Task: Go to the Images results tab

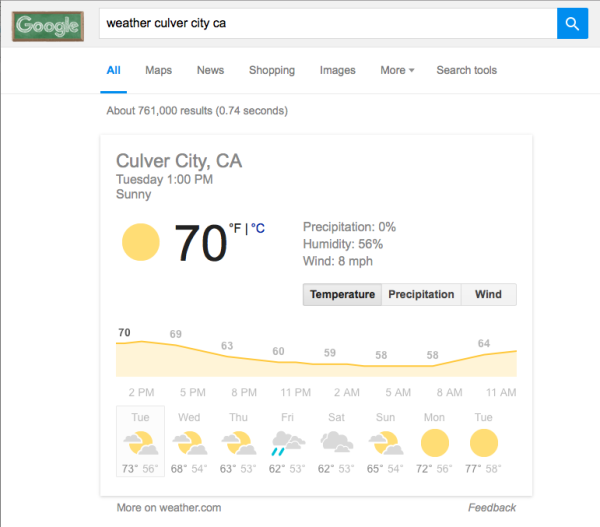Action: (x=338, y=70)
